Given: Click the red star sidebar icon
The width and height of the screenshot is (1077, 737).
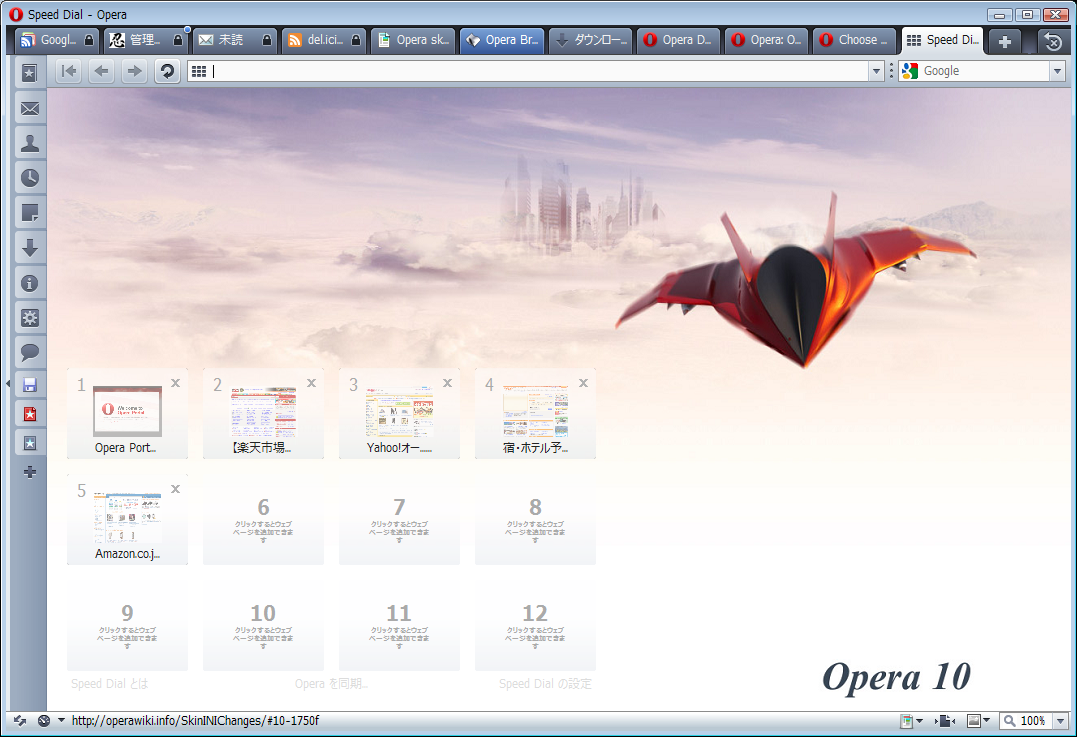Looking at the screenshot, I should point(30,414).
